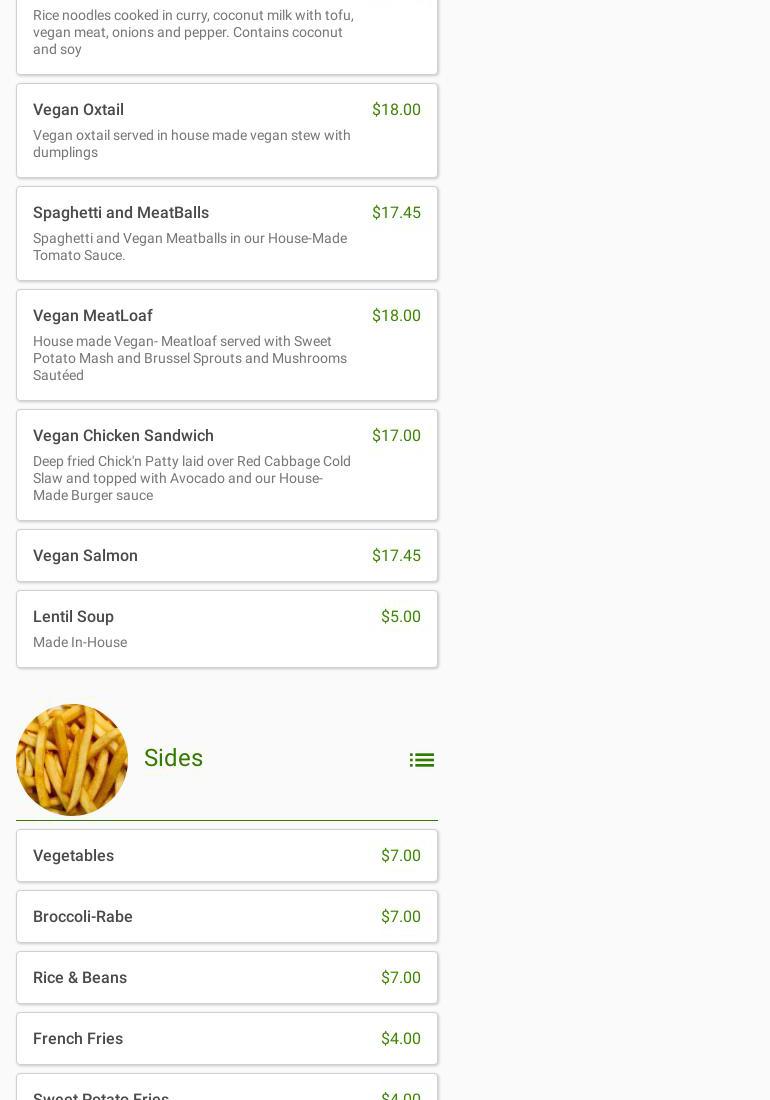
Task: Add Vegan Chicken Sandwich to order
Action: tap(226, 464)
